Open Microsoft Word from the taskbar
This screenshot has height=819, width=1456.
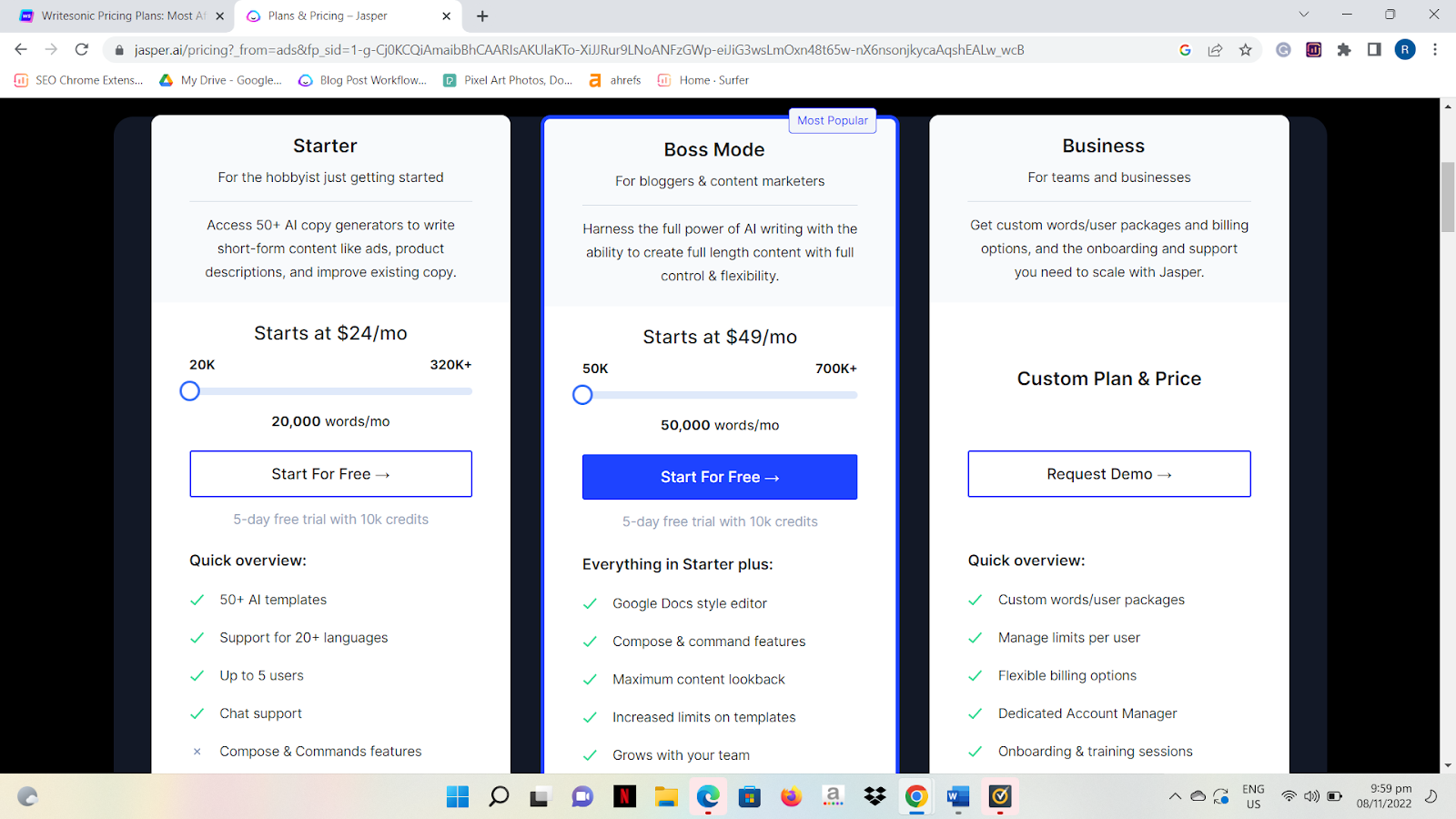point(958,797)
